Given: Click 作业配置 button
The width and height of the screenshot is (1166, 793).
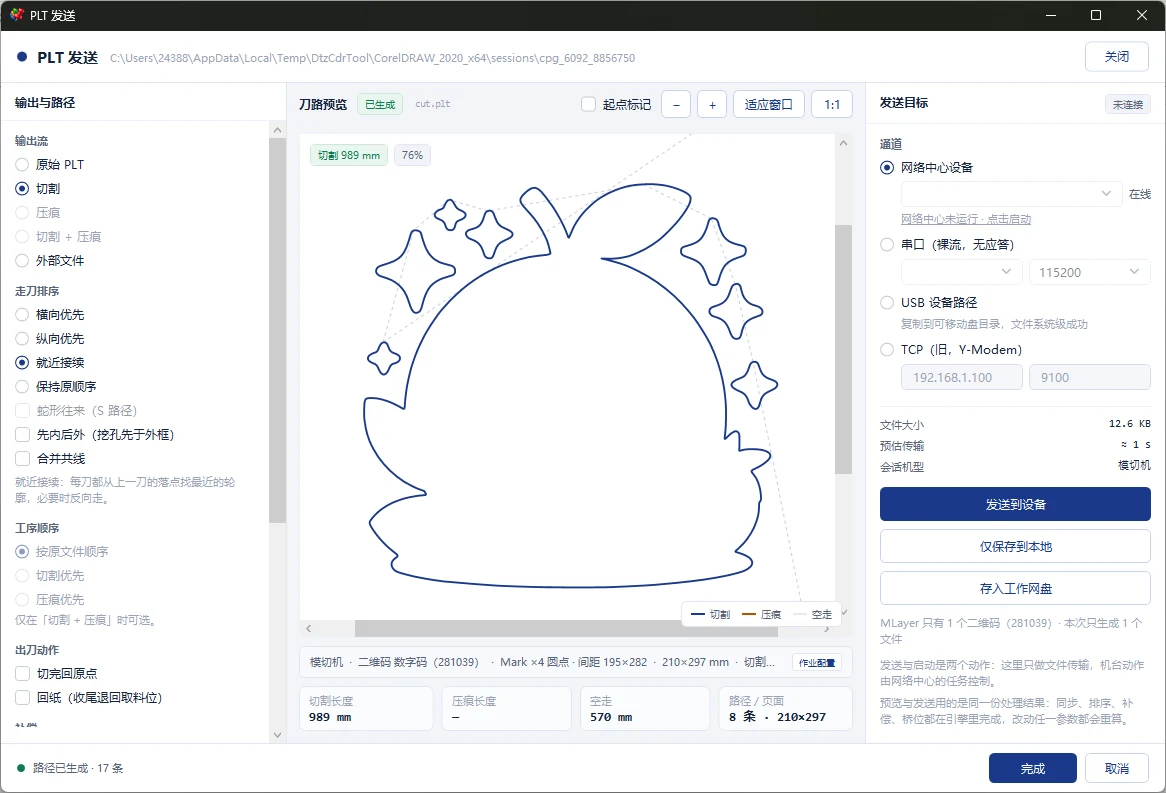Looking at the screenshot, I should point(816,663).
